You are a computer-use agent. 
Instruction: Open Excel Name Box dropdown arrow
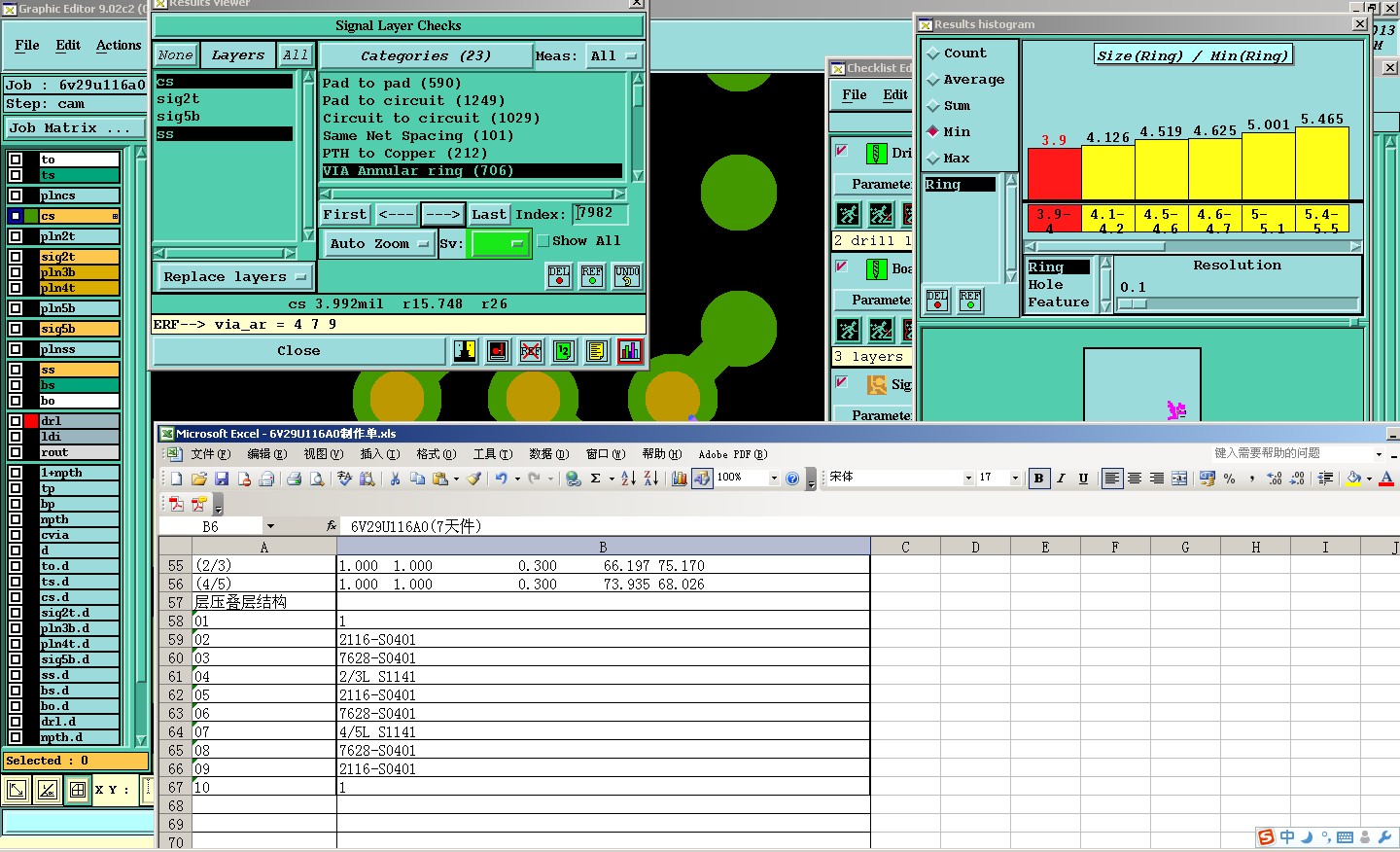tap(270, 526)
